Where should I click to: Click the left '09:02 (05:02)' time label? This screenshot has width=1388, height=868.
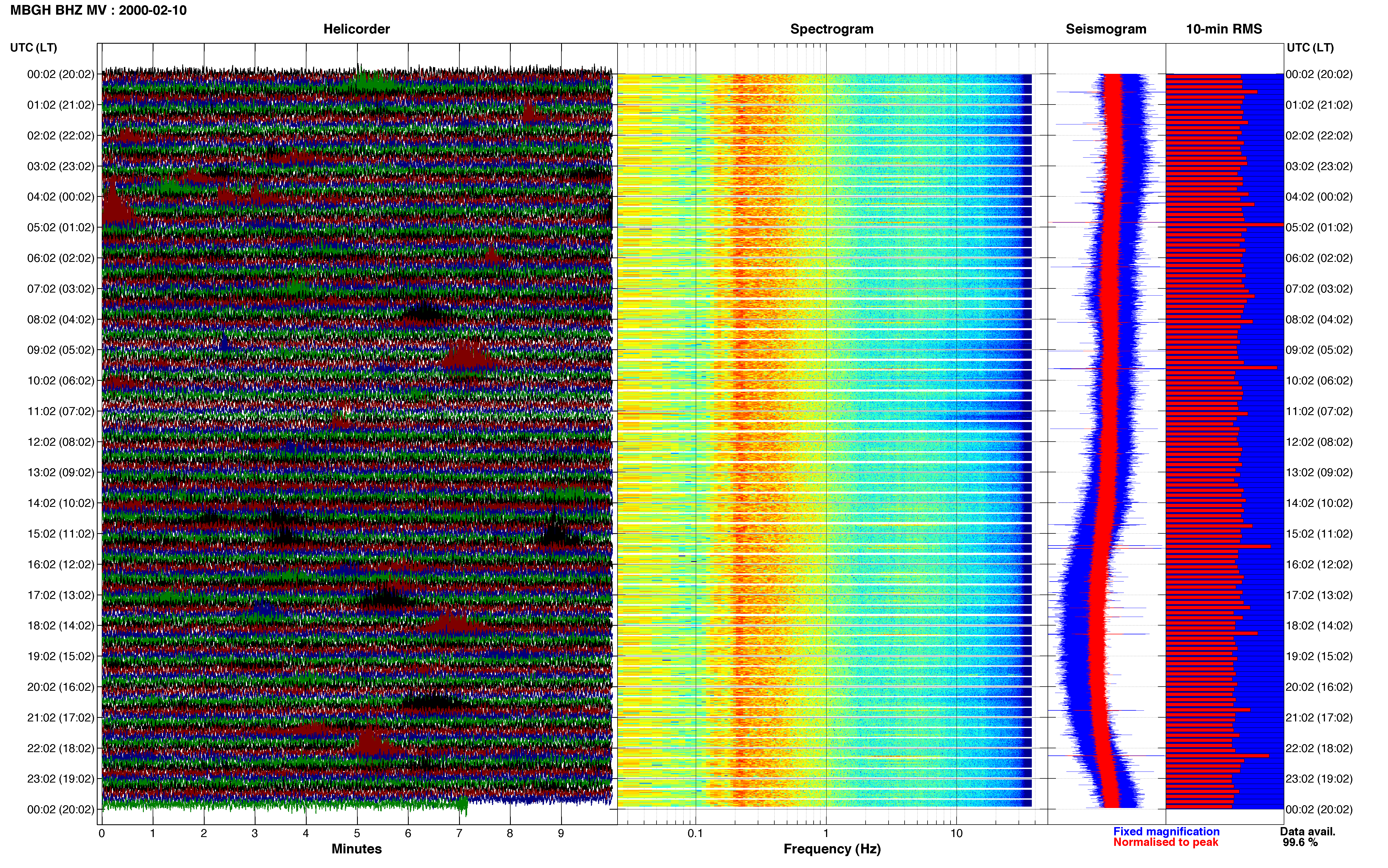(61, 350)
